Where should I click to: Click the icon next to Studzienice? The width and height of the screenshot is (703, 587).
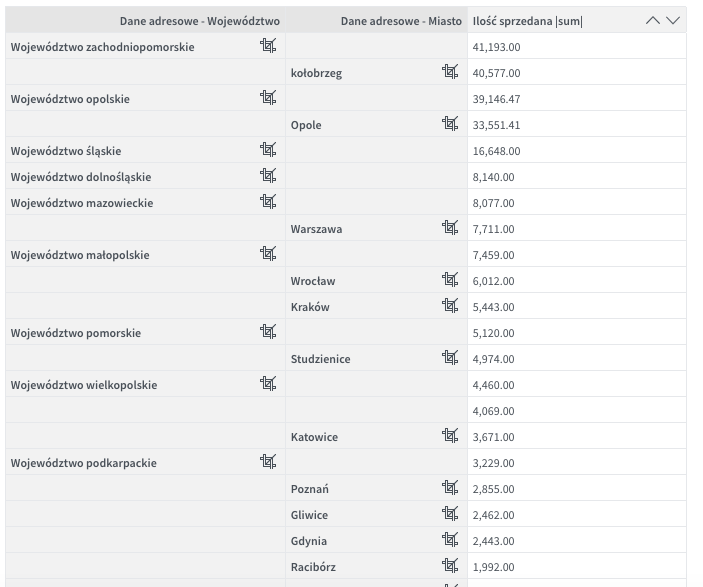pos(450,358)
